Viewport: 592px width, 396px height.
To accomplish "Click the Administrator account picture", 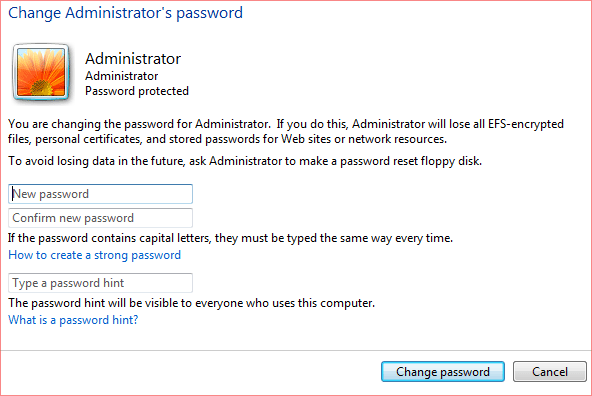I will (x=41, y=72).
